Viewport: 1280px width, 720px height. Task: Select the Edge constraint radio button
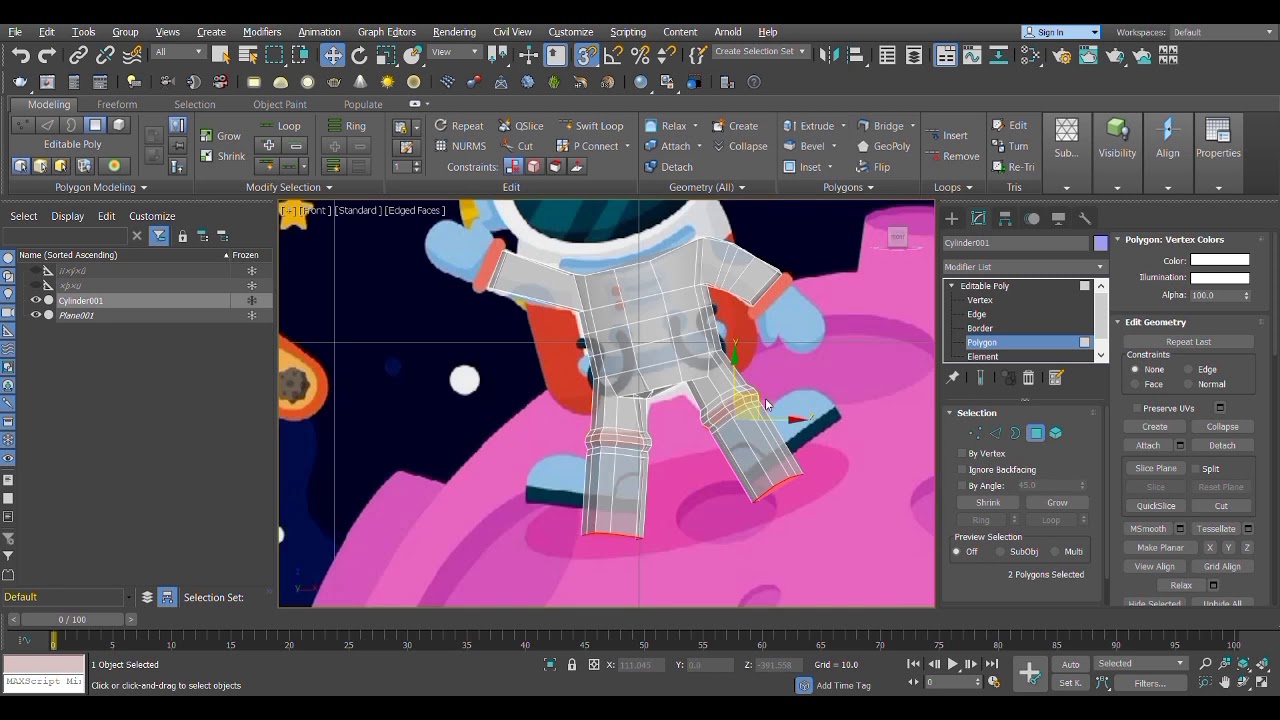coord(1188,369)
